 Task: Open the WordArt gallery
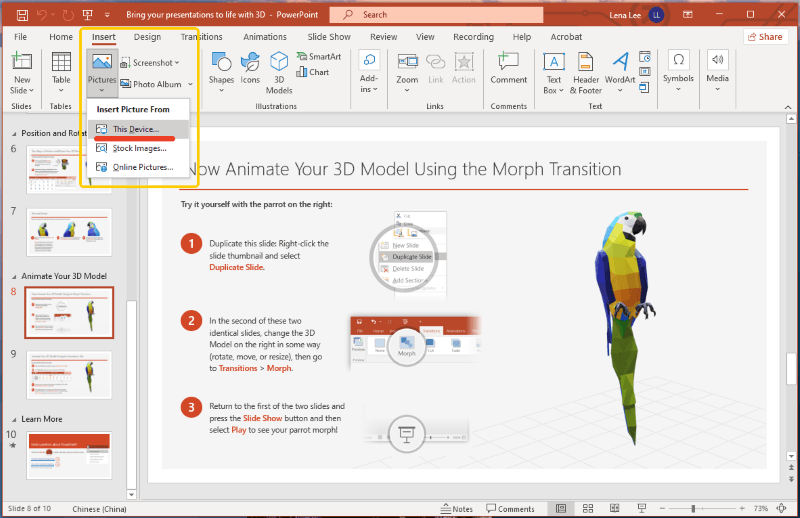620,73
